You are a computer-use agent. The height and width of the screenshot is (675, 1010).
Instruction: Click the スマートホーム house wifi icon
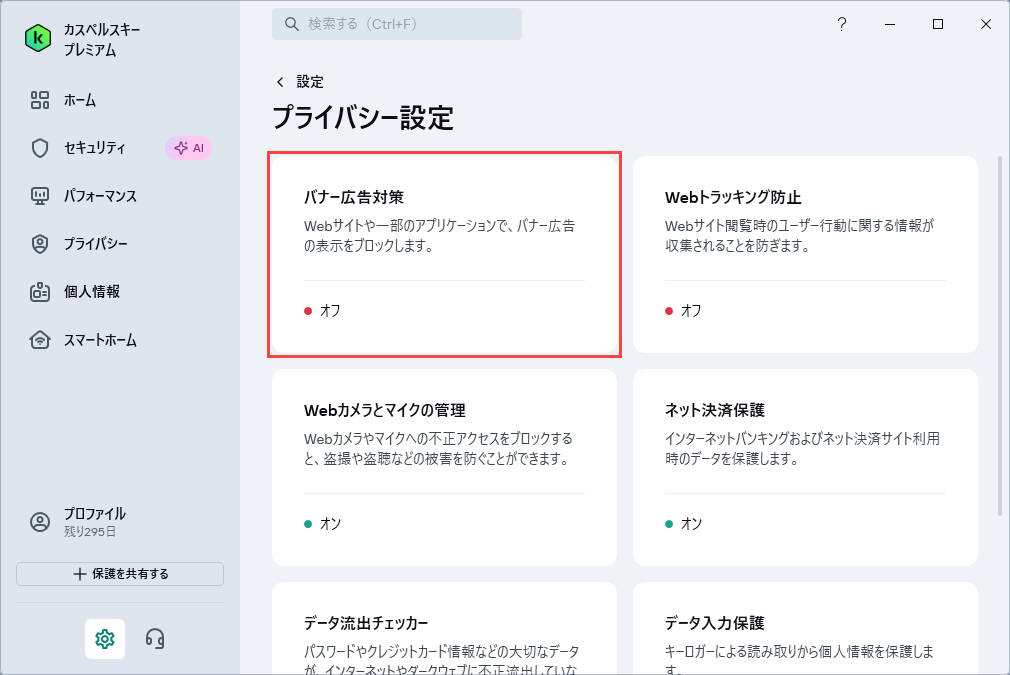point(40,339)
